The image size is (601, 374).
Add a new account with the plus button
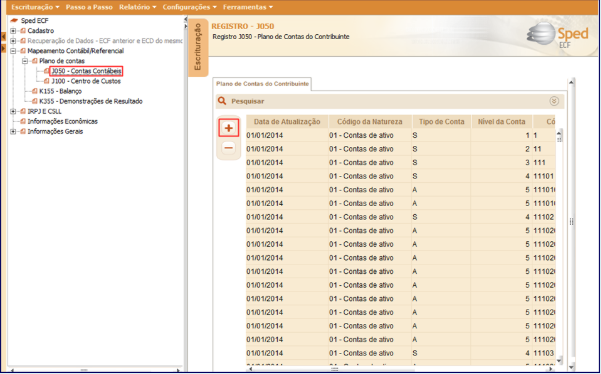point(229,128)
